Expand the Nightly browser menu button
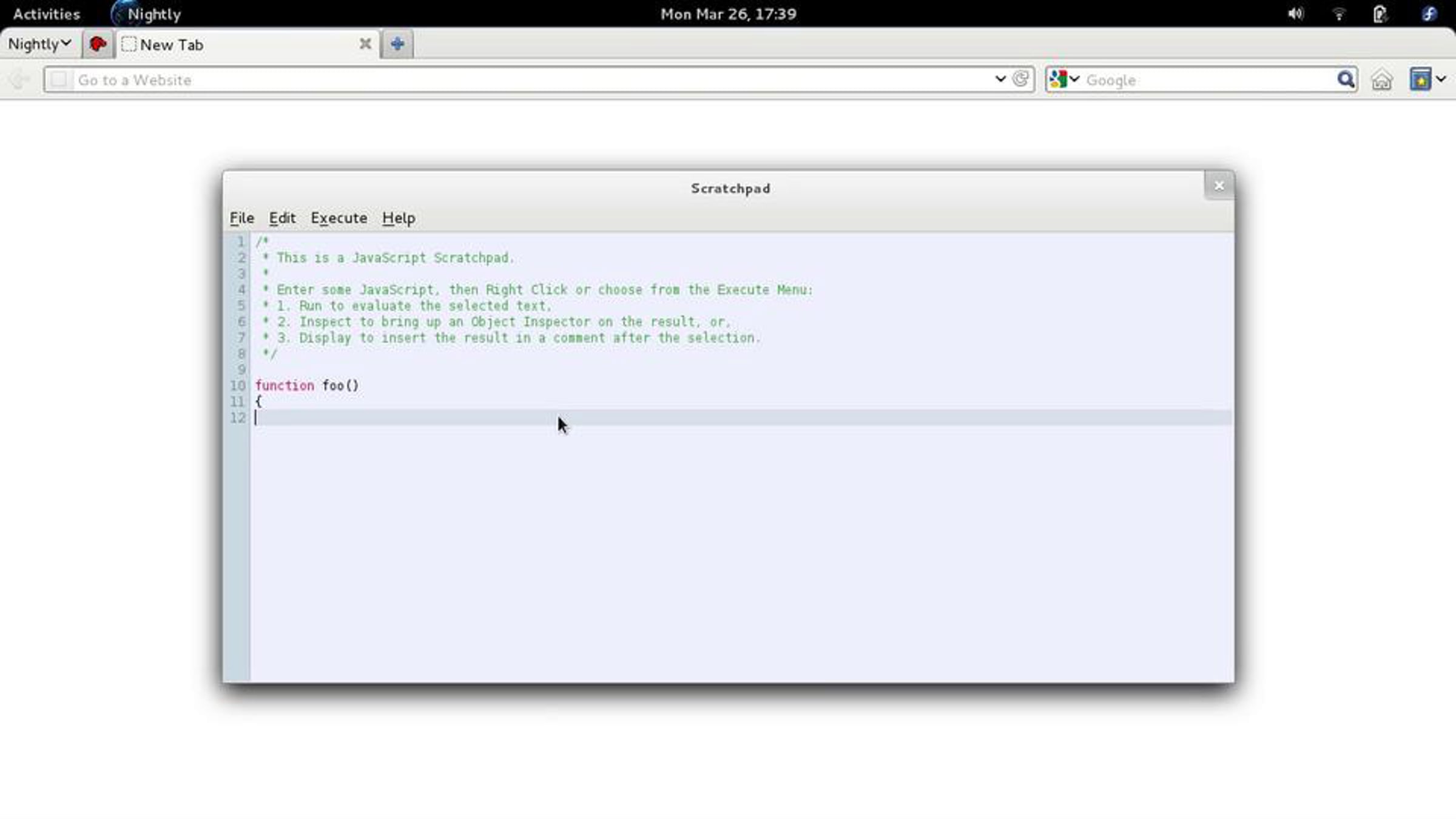 tap(39, 44)
